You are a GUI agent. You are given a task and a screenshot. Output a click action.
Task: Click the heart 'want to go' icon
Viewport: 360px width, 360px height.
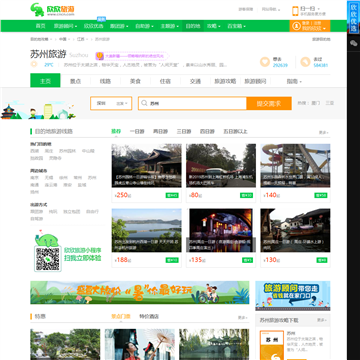265,62
